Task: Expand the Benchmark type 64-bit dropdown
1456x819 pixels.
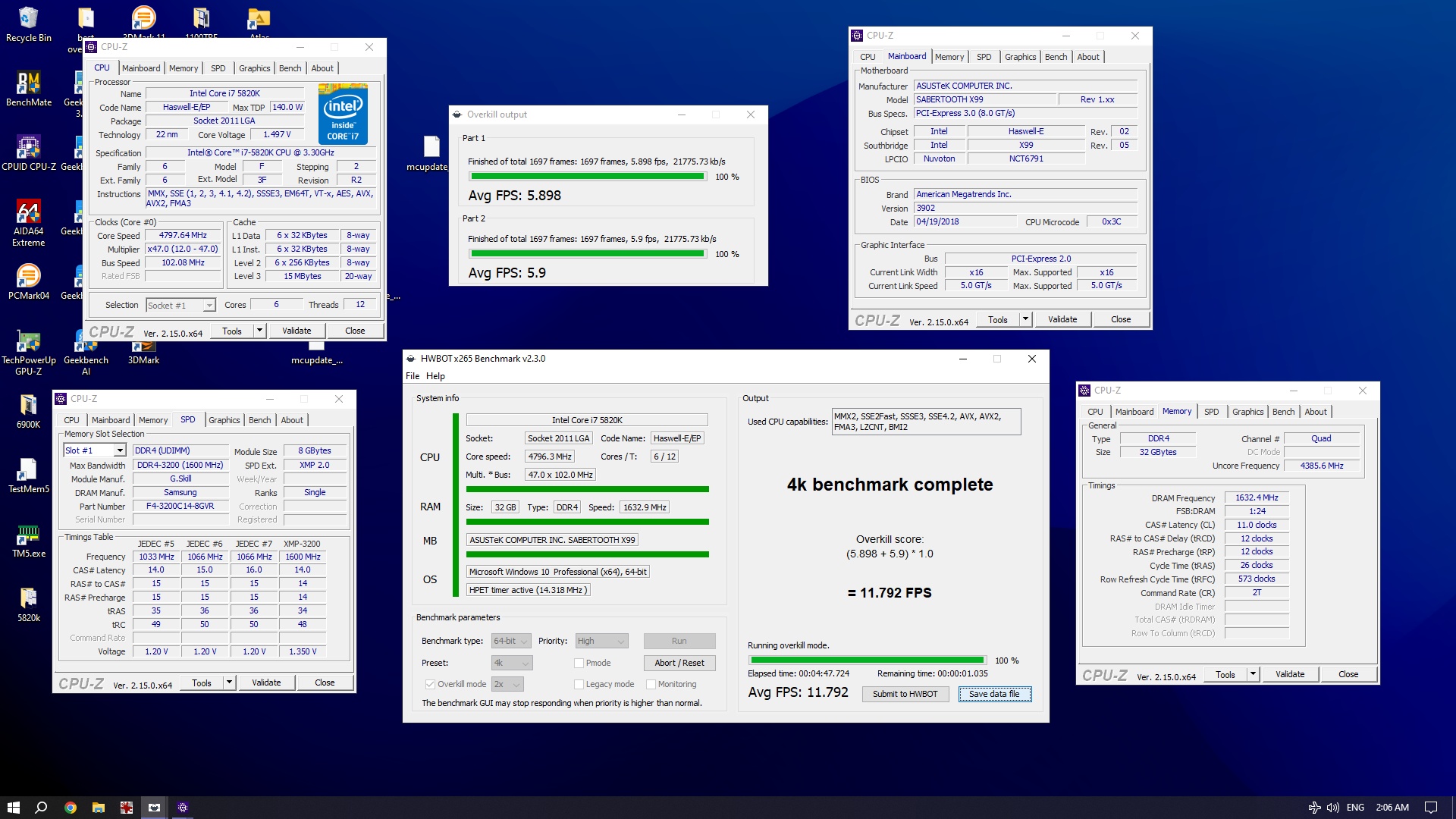Action: [x=511, y=641]
